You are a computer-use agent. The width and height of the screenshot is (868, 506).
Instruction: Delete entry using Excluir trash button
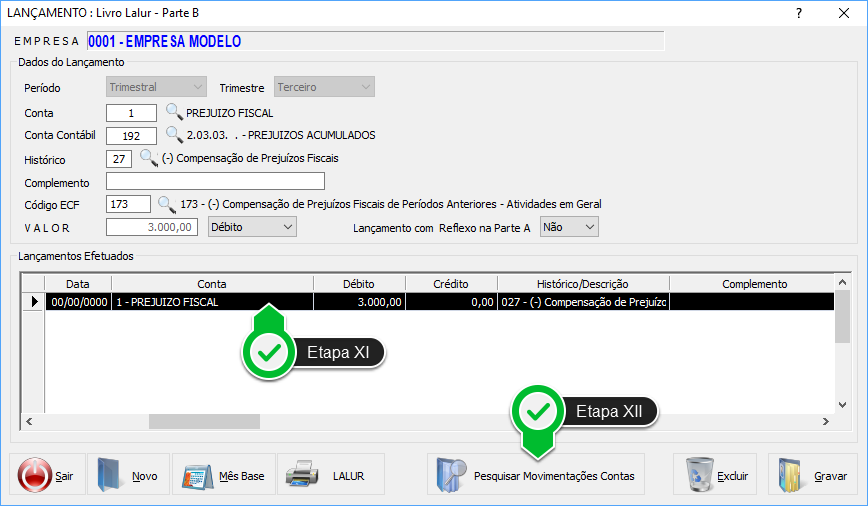[715, 475]
